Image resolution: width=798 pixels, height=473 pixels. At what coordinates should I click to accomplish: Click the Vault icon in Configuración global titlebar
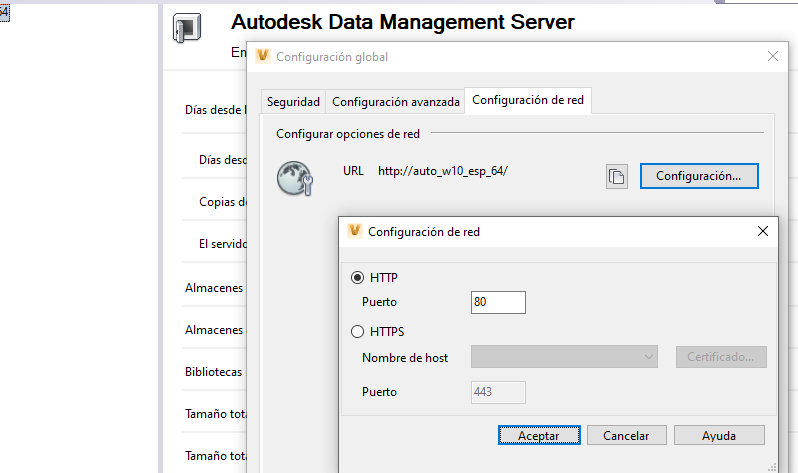pos(264,57)
